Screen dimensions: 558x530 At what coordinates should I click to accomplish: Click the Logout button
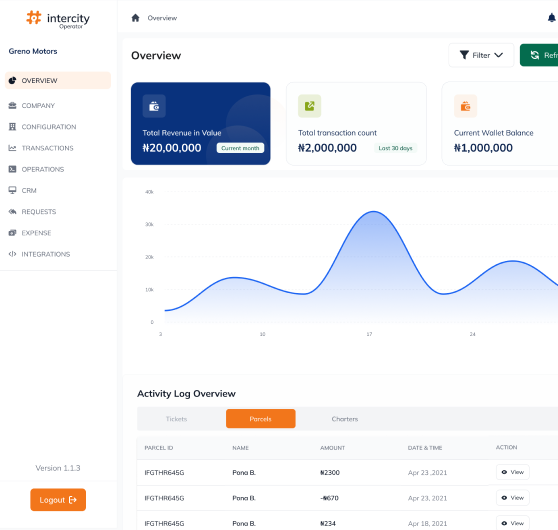[x=58, y=500]
